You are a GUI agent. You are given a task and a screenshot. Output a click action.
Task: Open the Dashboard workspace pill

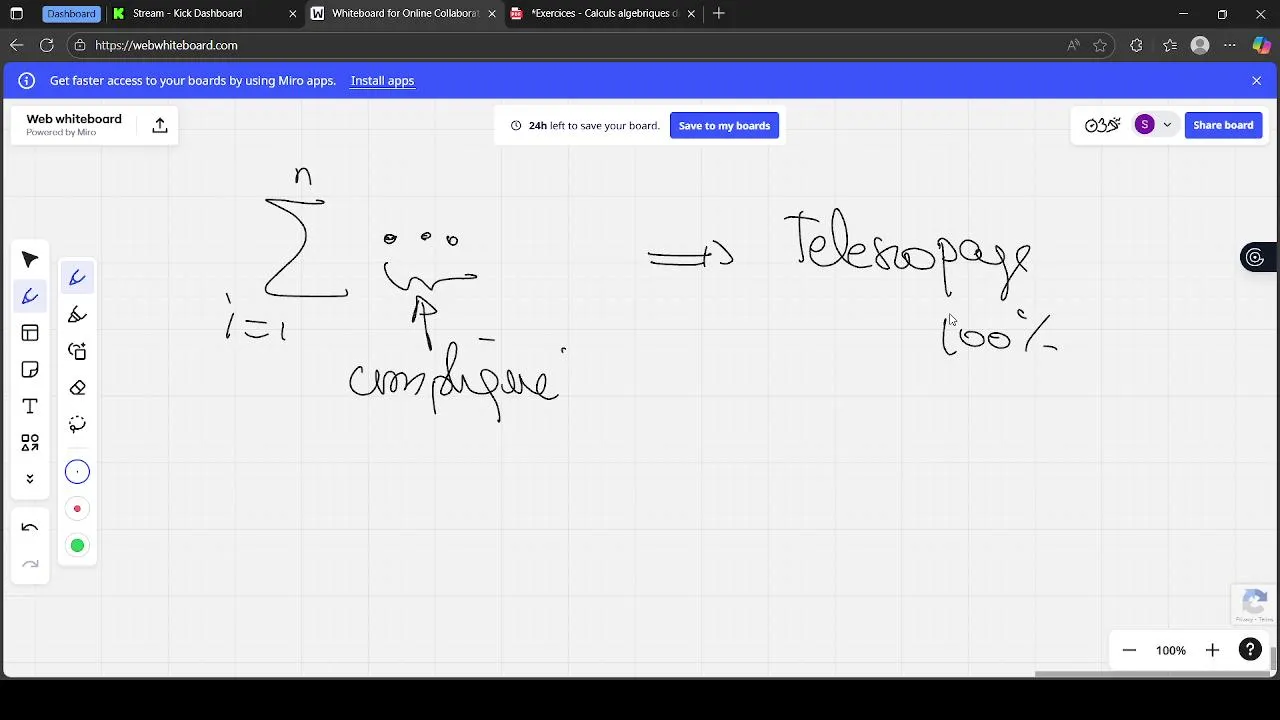tap(71, 14)
